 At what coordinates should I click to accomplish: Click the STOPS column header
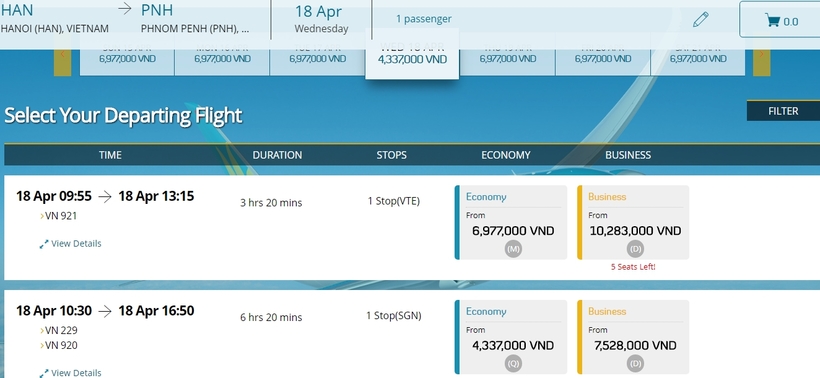click(x=392, y=155)
